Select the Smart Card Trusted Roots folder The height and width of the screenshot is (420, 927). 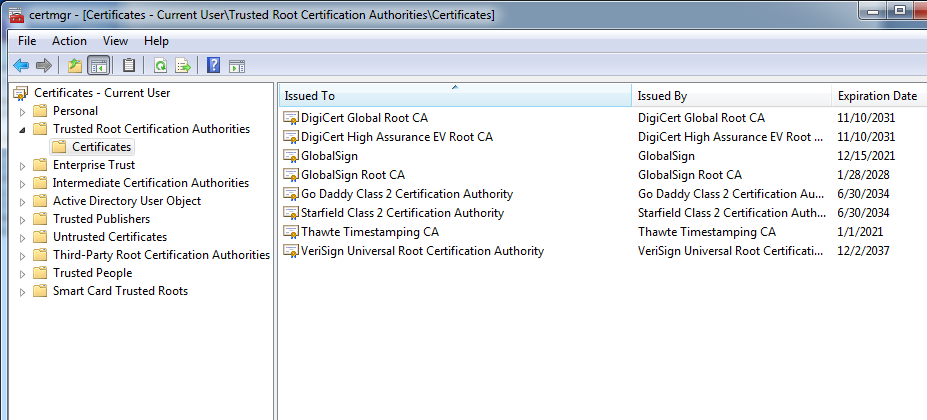[x=120, y=291]
